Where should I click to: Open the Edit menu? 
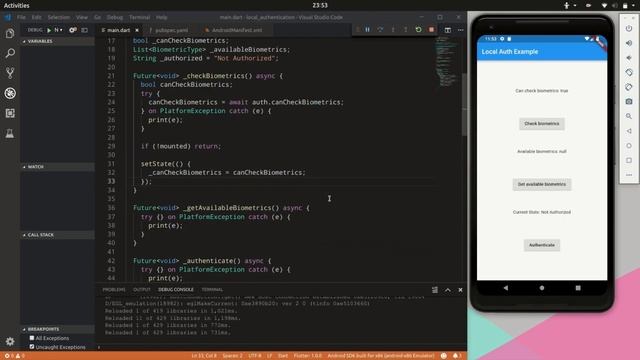(x=36, y=18)
